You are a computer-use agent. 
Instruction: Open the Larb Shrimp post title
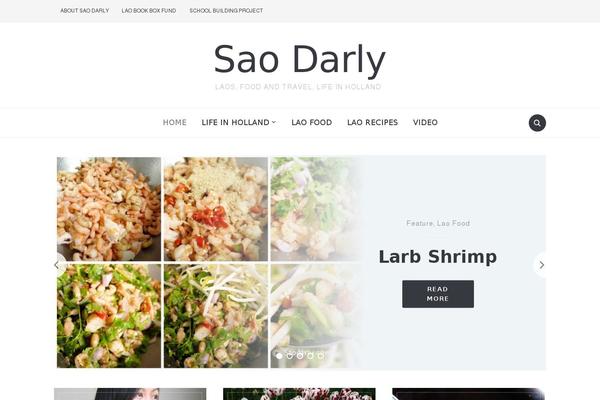pyautogui.click(x=438, y=257)
